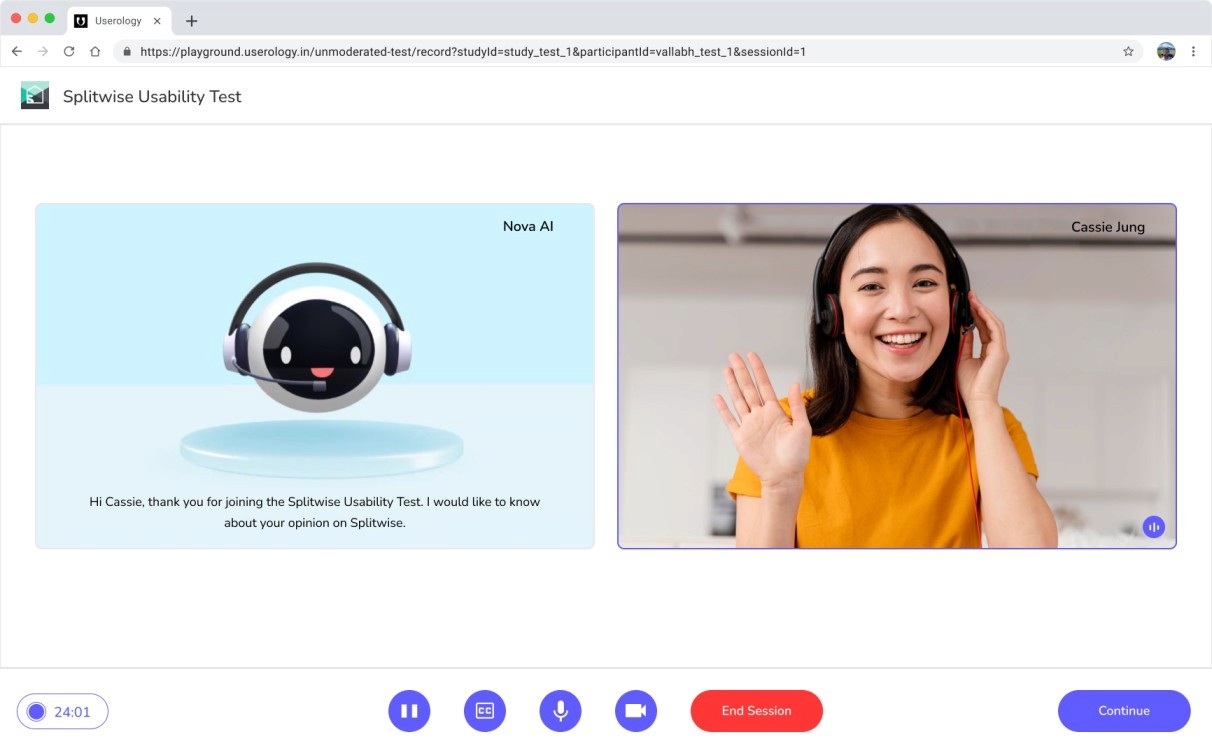This screenshot has width=1212, height=753.
Task: Click the address bar URL
Action: [x=473, y=52]
